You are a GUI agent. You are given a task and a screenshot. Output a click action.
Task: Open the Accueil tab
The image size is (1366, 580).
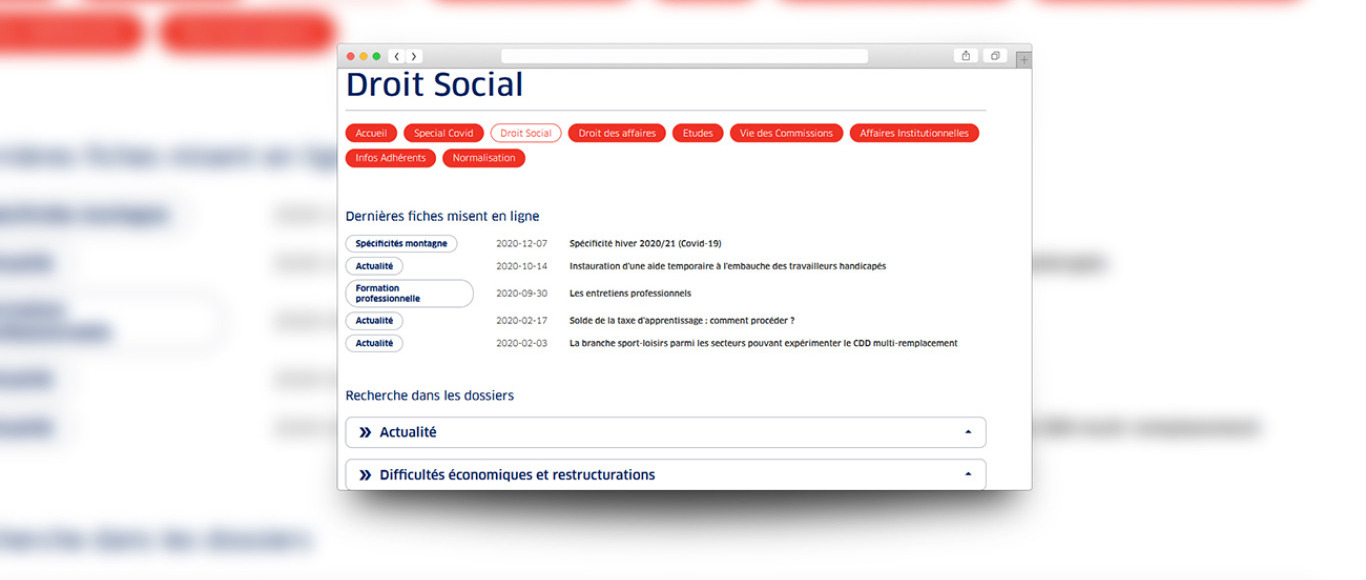pos(371,133)
